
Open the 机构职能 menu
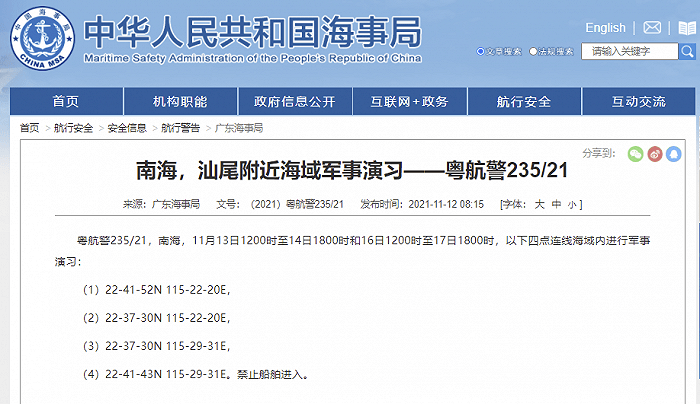[x=180, y=102]
